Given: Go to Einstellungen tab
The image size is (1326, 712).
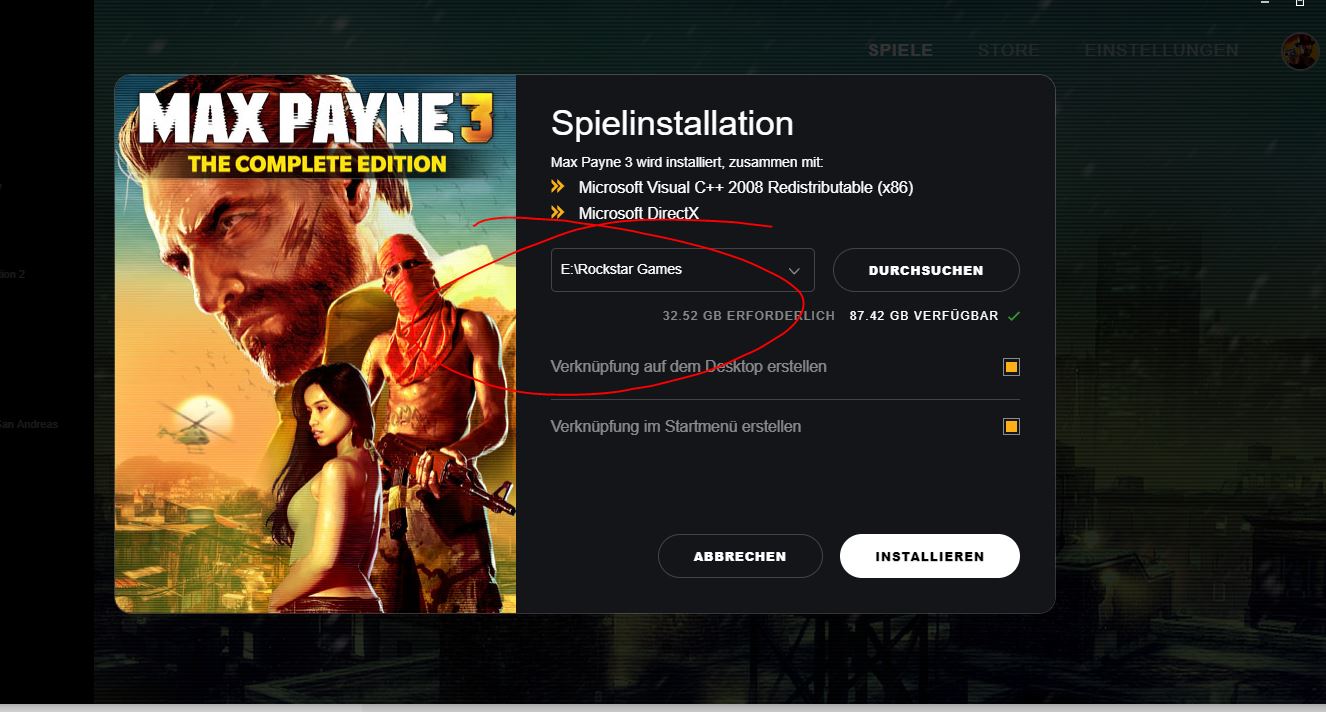Looking at the screenshot, I should [1161, 50].
